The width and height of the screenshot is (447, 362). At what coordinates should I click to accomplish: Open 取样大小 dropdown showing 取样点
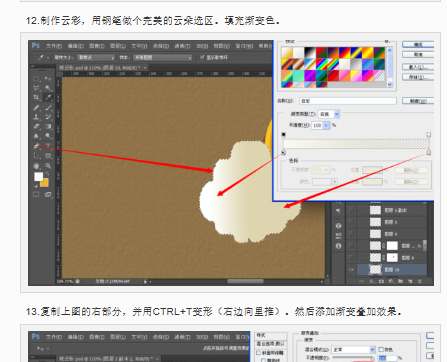click(96, 58)
